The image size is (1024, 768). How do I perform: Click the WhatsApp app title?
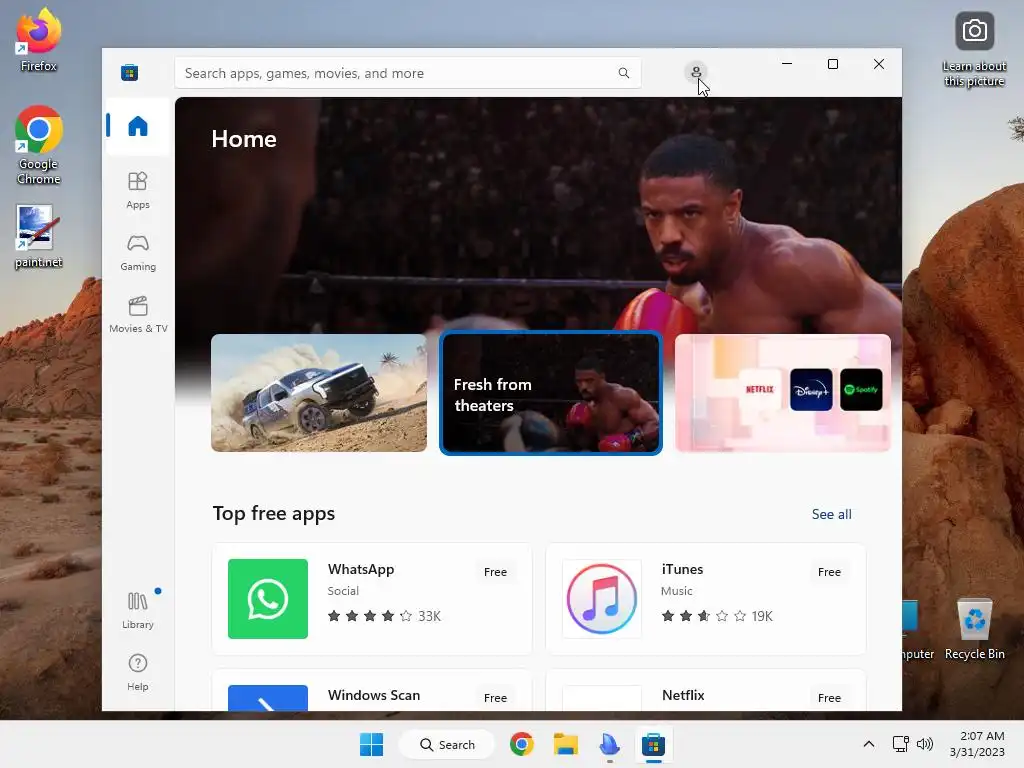click(361, 569)
